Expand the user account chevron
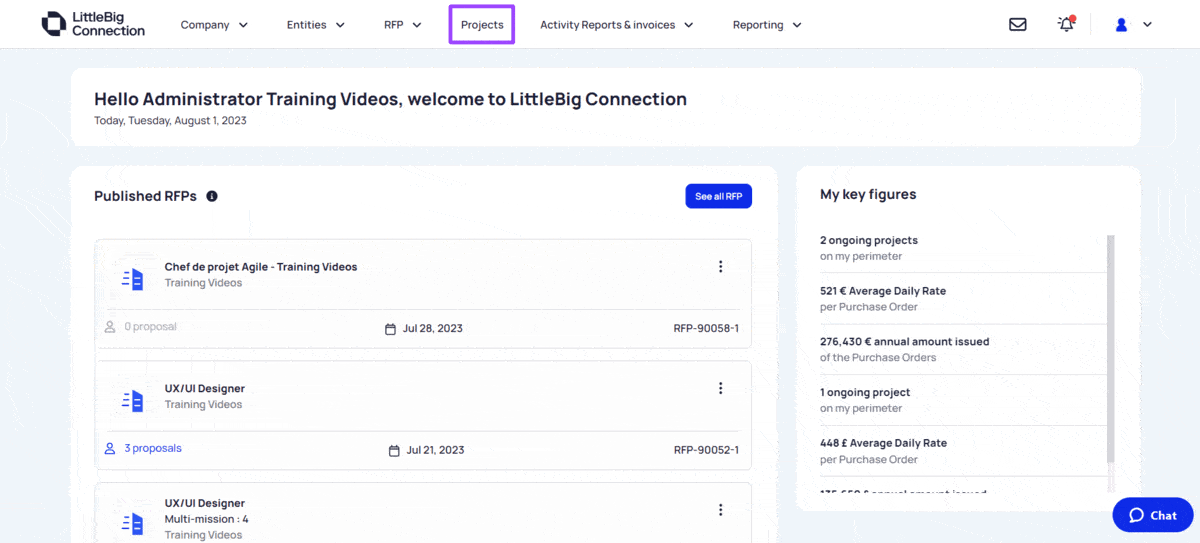 click(1147, 25)
